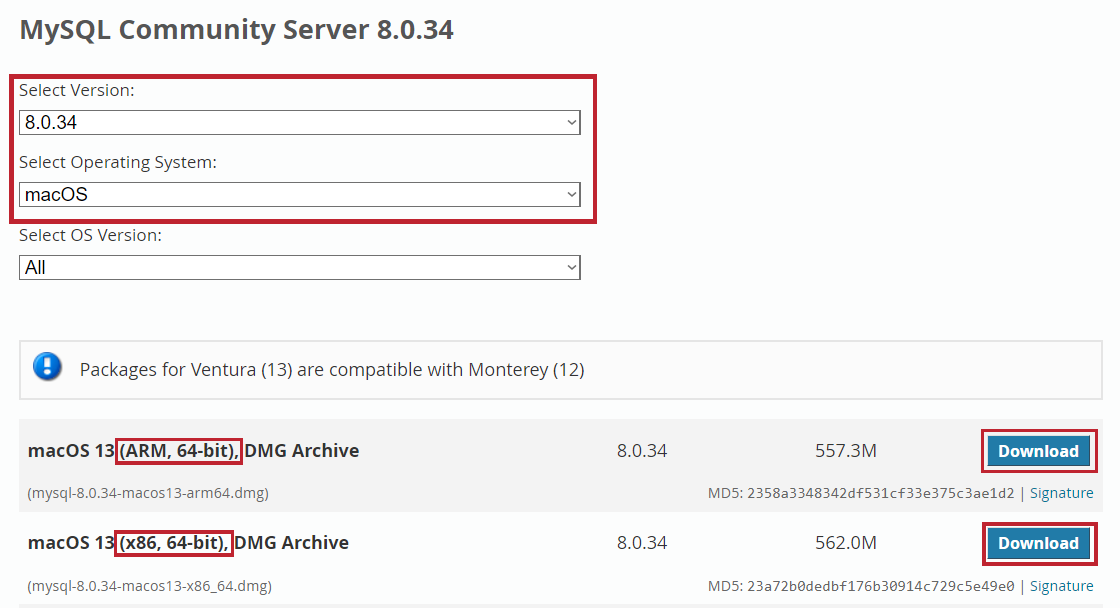This screenshot has width=1120, height=608.
Task: Click the MySQL Community Server 8.0.34 heading
Action: [236, 30]
